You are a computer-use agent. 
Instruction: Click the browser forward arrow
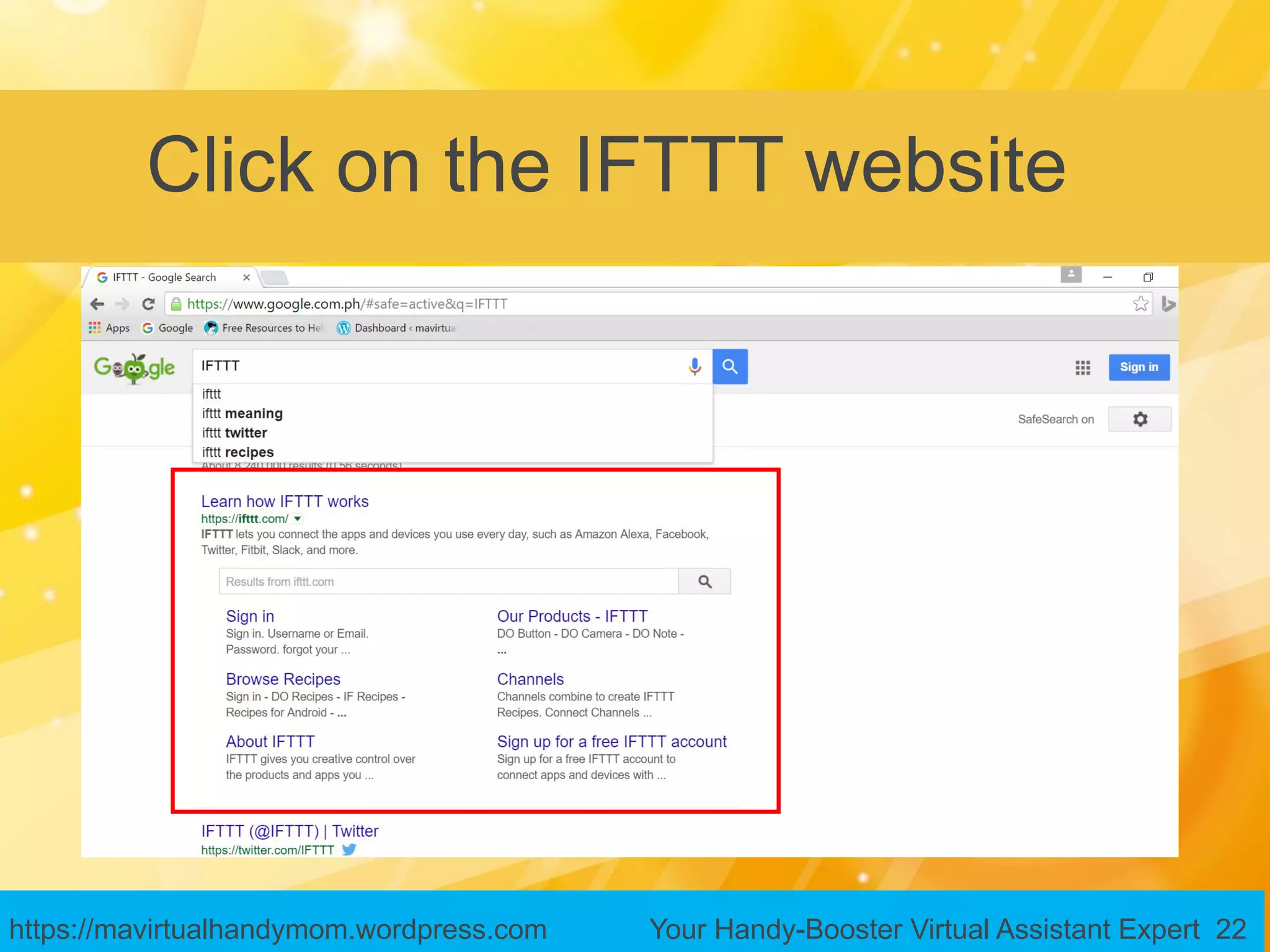click(122, 304)
